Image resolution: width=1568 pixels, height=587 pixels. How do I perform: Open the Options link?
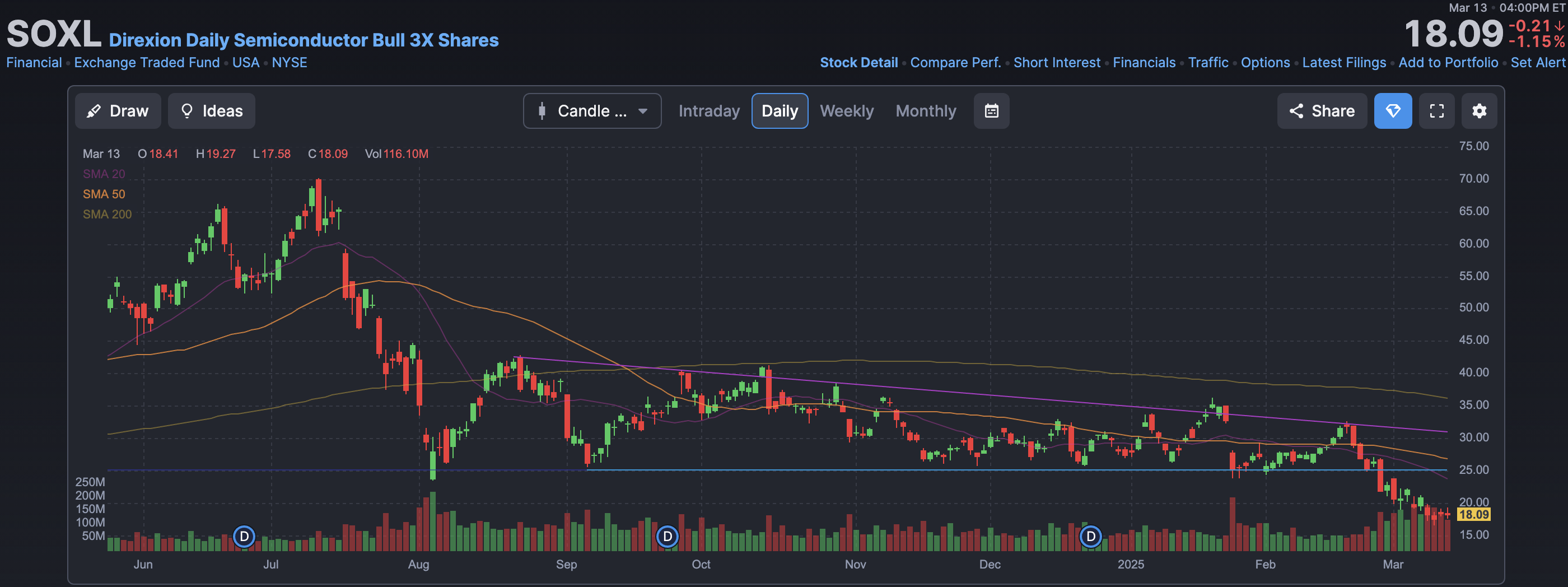(1265, 63)
